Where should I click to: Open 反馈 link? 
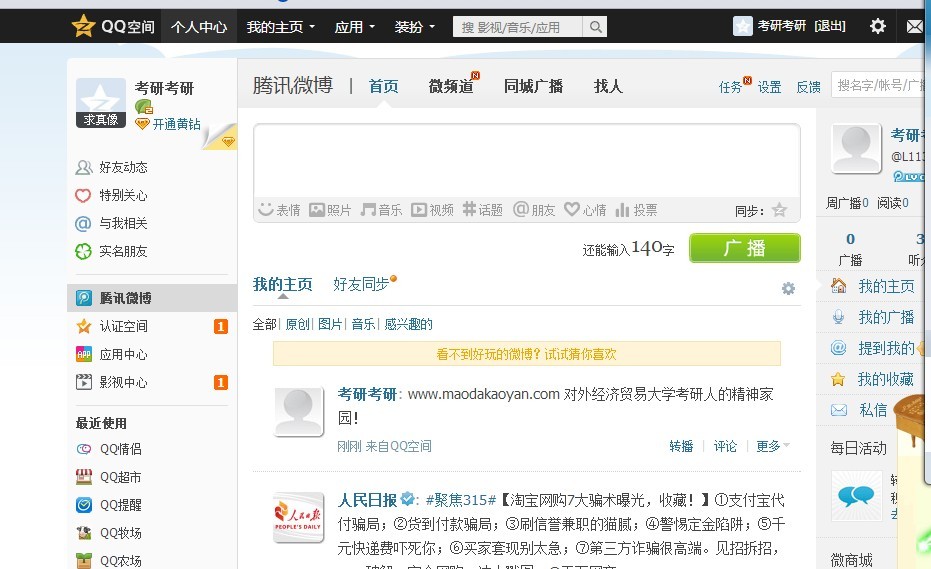click(x=809, y=87)
